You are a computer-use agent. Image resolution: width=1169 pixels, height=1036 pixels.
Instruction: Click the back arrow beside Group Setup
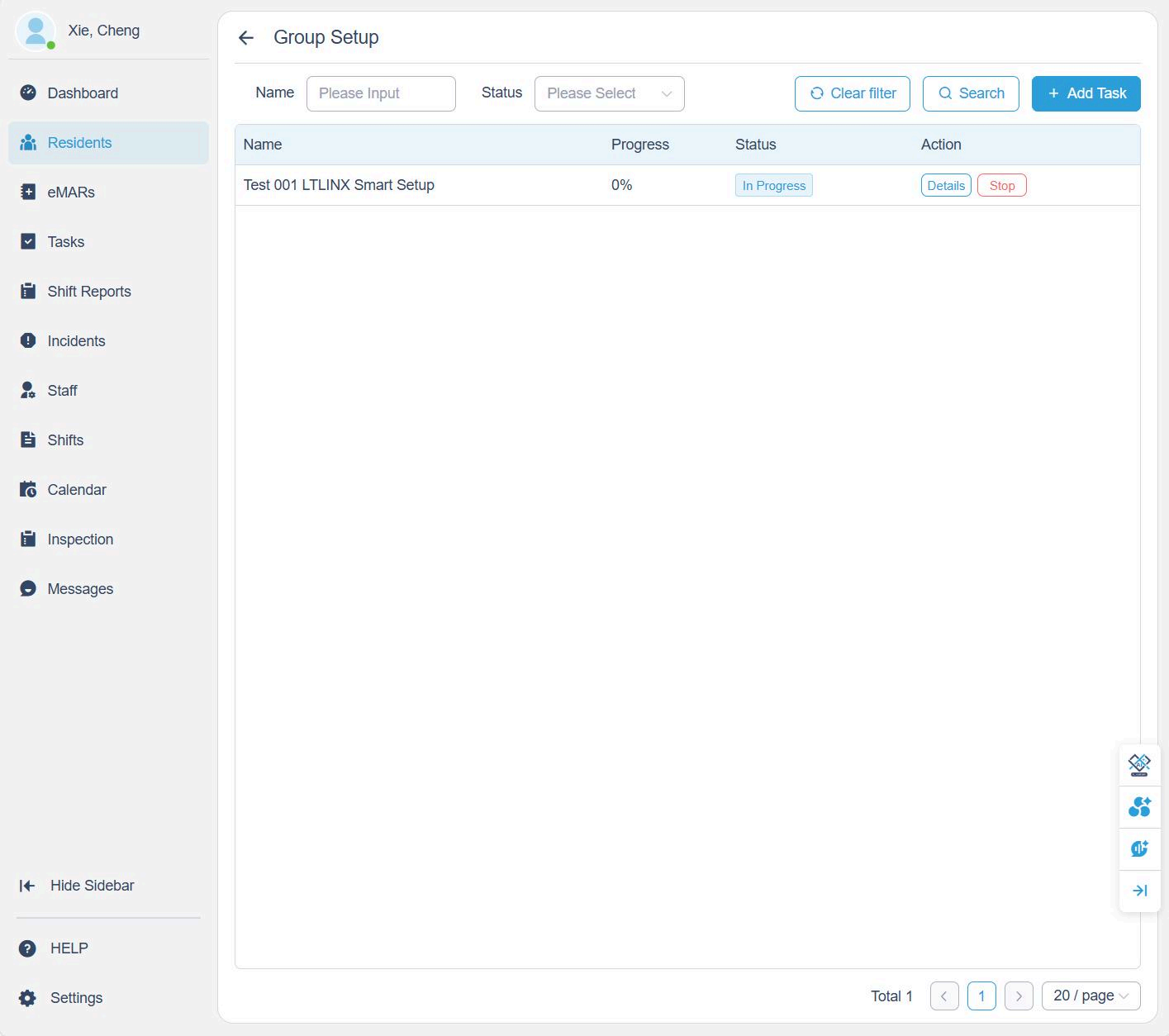click(245, 38)
